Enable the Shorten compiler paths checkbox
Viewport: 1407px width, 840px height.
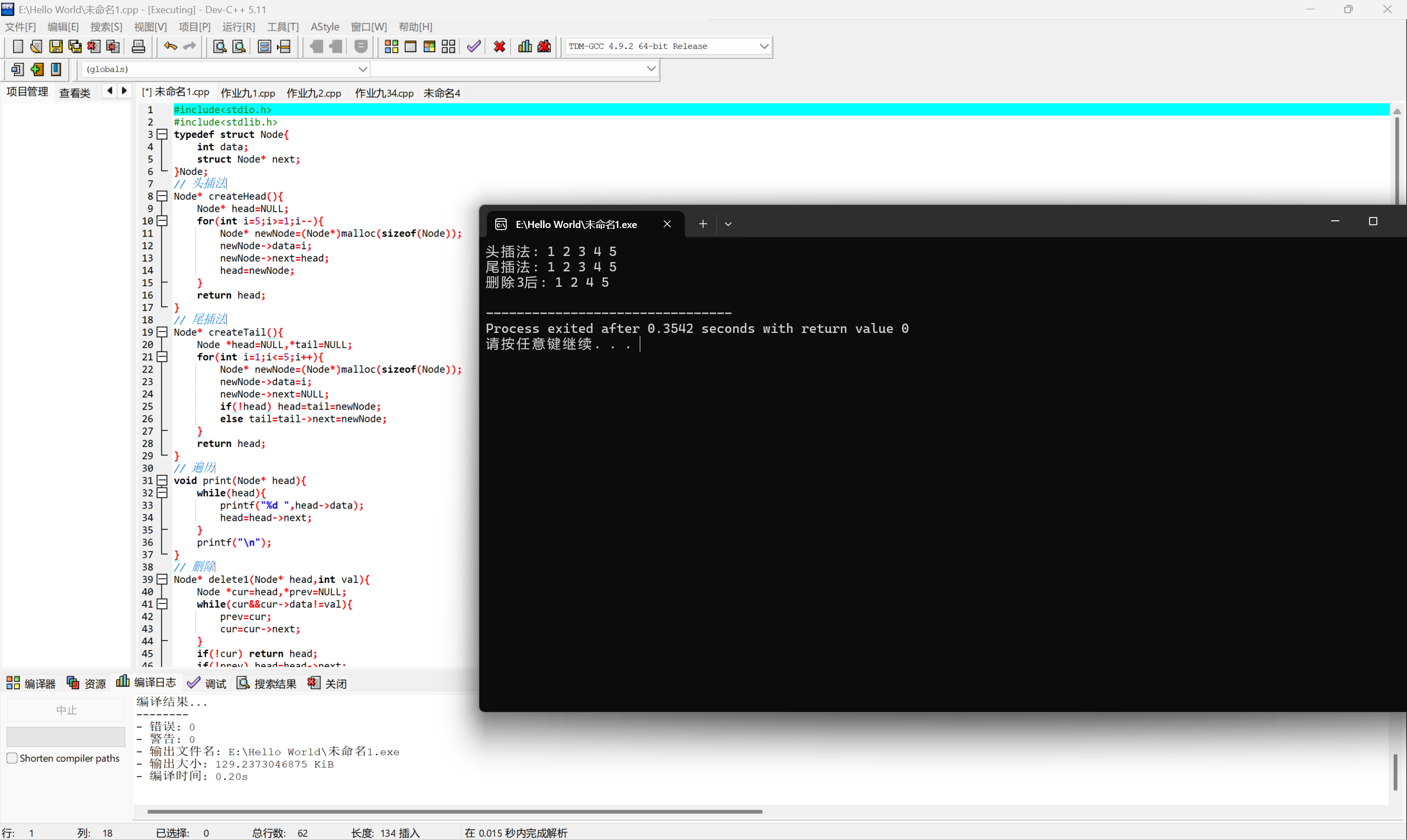pyautogui.click(x=12, y=758)
